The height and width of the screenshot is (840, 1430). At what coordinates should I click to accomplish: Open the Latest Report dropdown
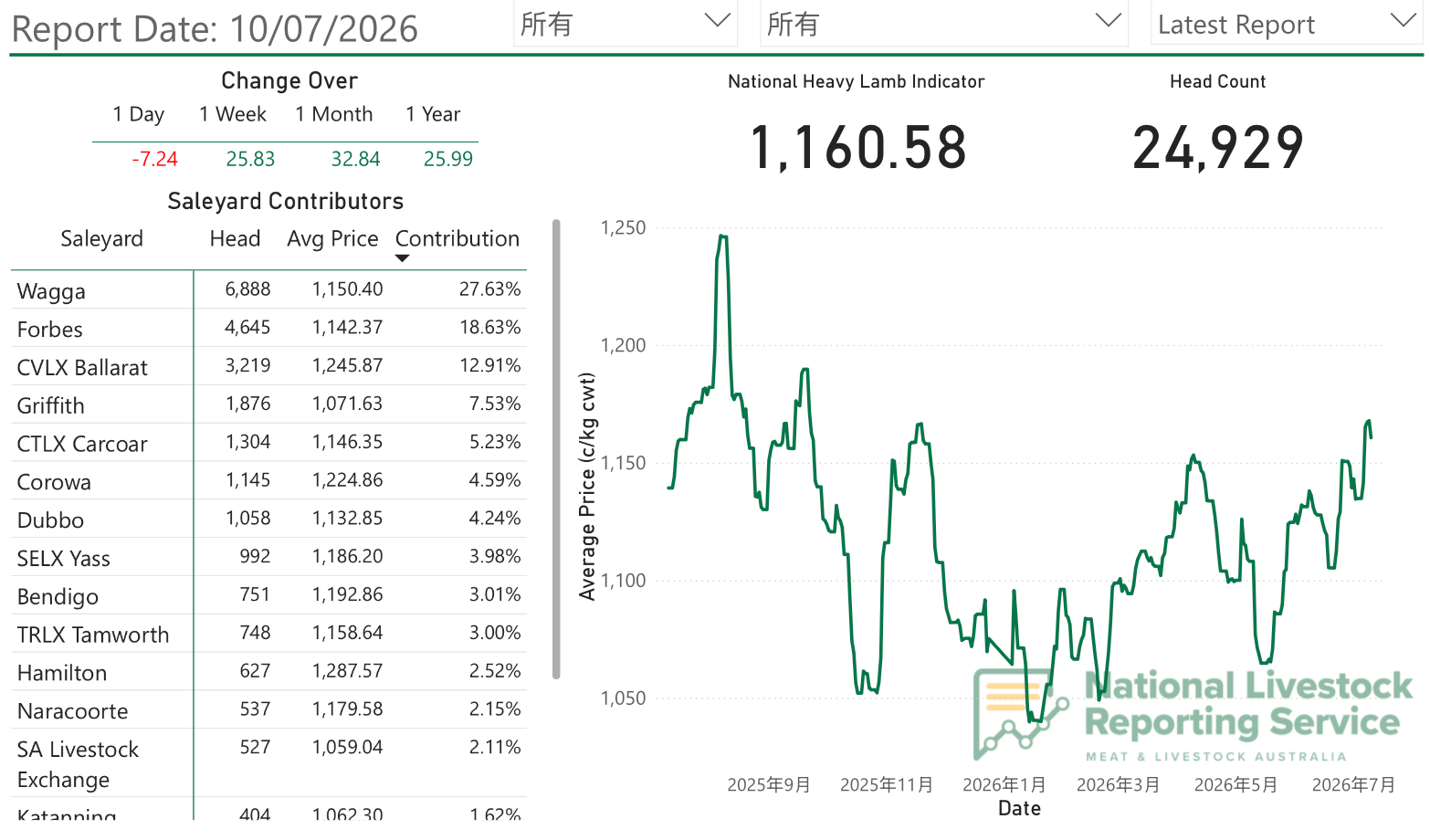[x=1287, y=24]
